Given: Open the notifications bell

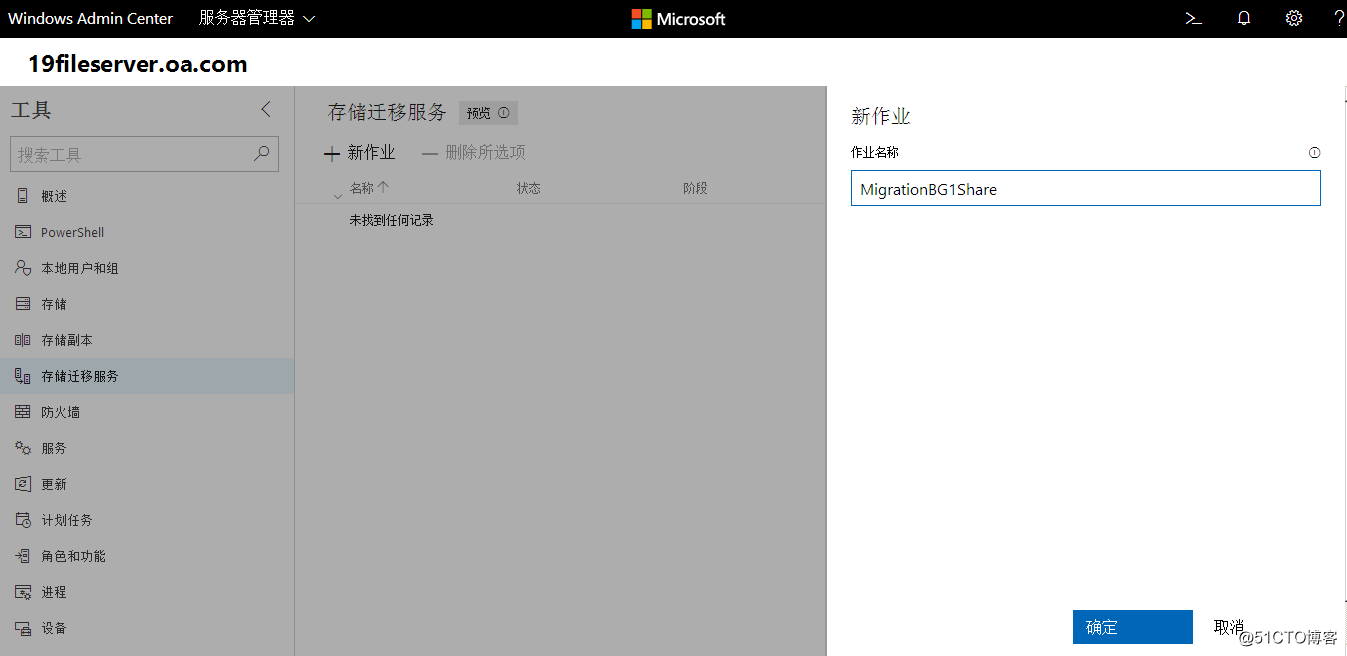Looking at the screenshot, I should [1244, 18].
